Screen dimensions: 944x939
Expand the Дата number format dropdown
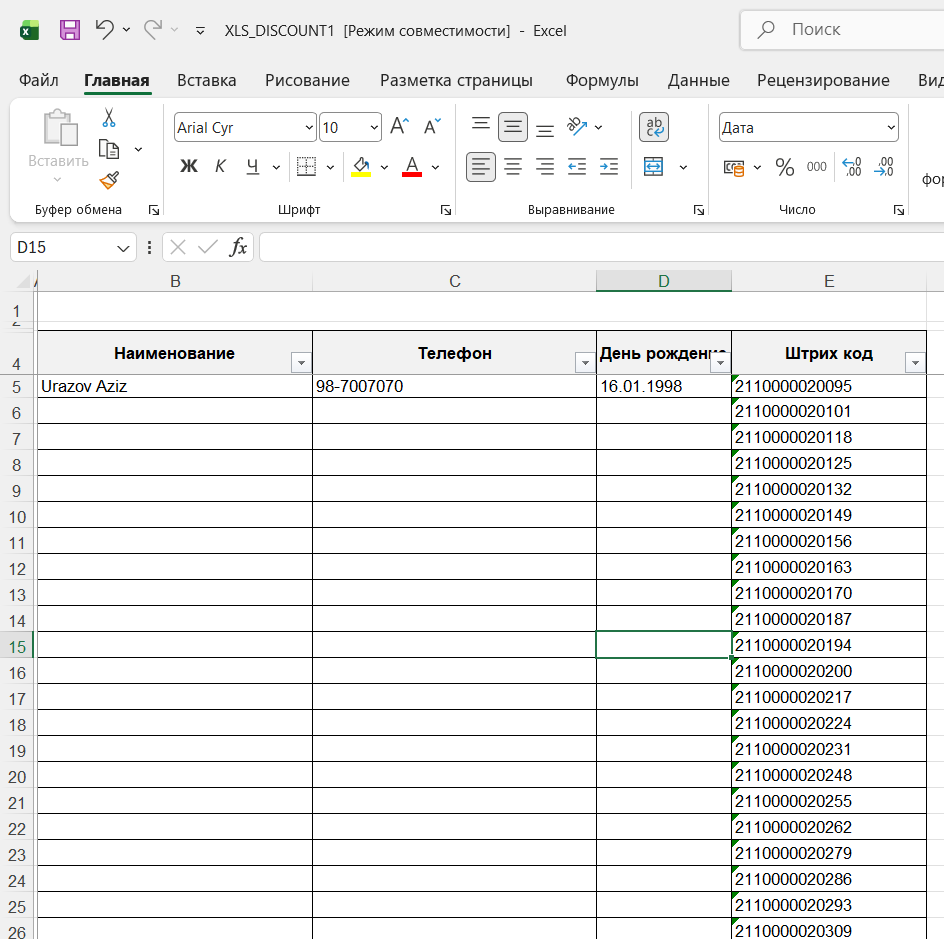coord(890,128)
